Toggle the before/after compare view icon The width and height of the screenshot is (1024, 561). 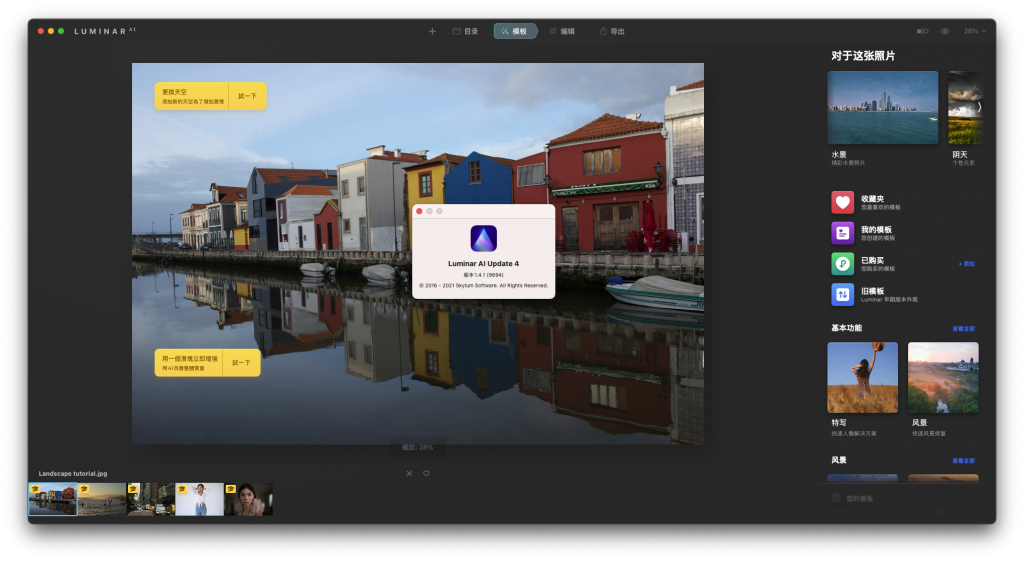922,31
